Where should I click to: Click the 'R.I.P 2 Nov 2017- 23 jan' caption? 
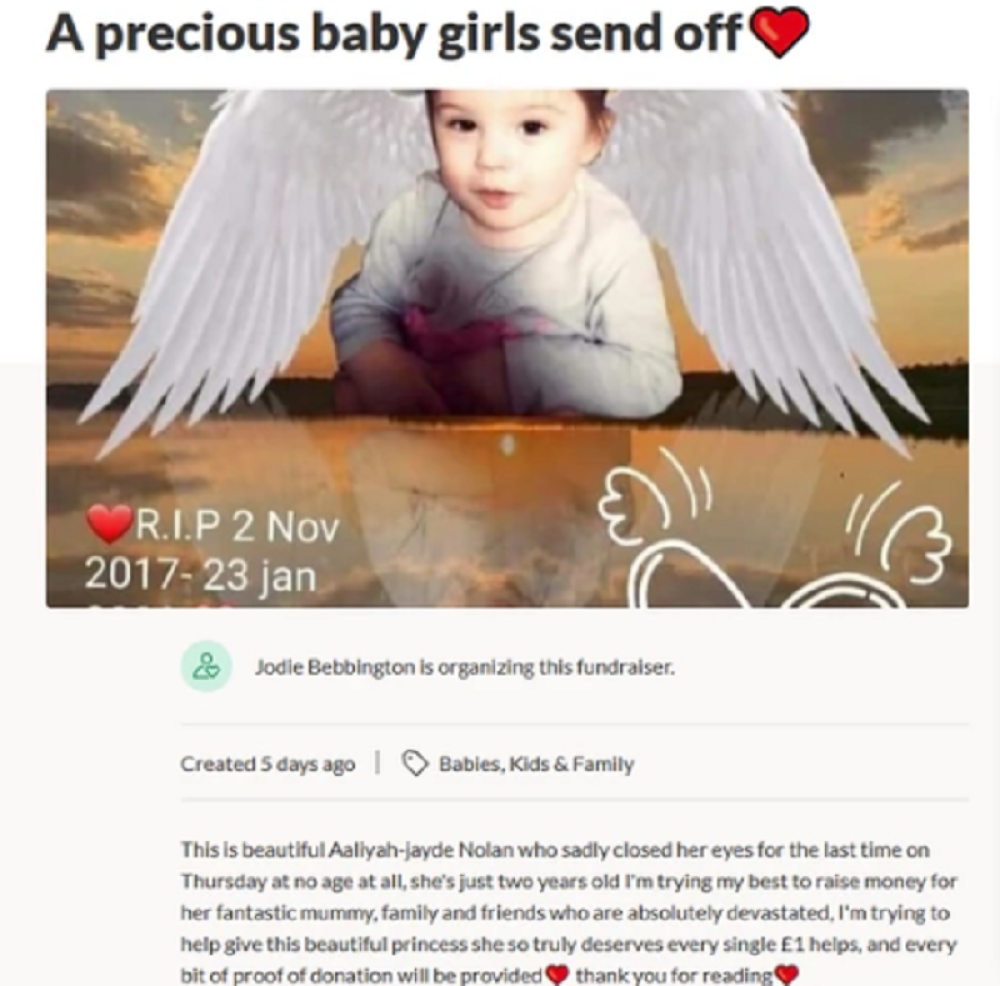tap(212, 550)
